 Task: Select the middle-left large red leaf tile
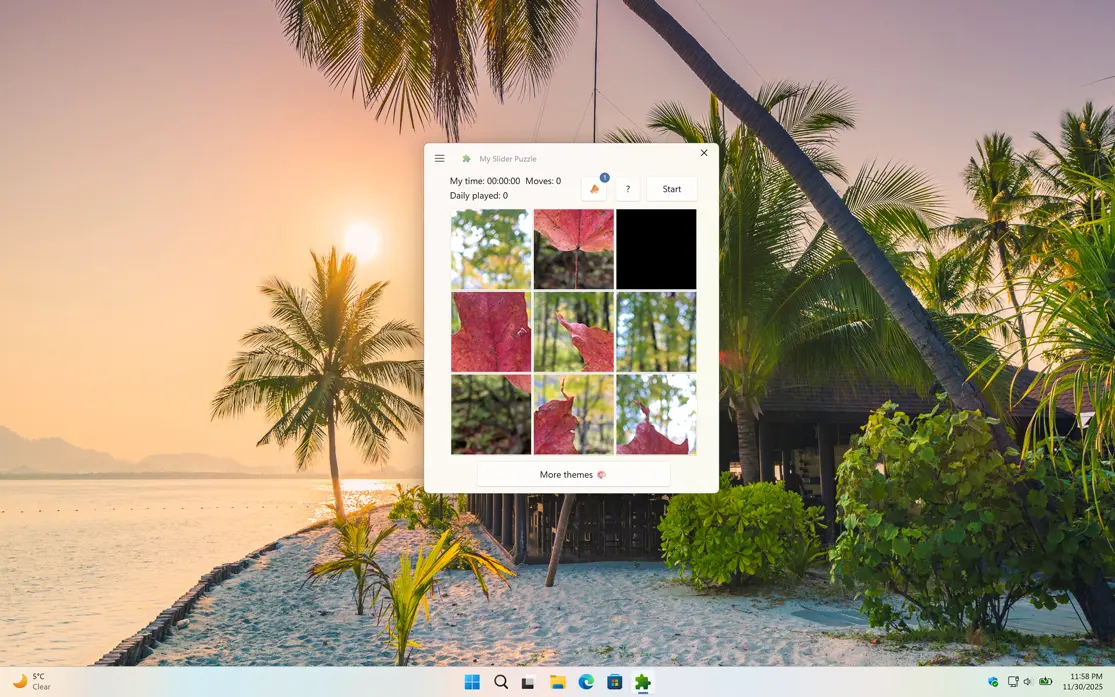point(491,332)
